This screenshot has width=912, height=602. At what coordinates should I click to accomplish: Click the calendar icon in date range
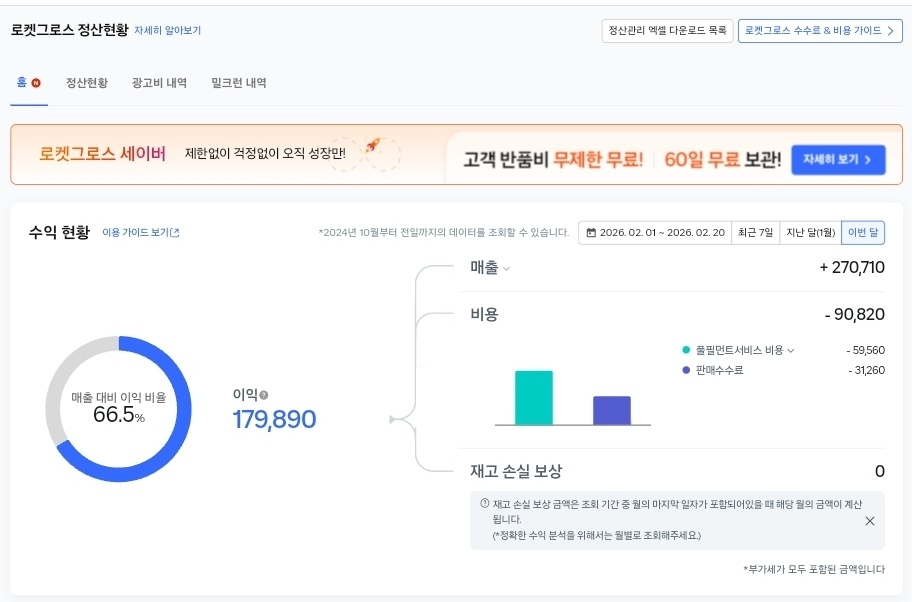[x=591, y=233]
